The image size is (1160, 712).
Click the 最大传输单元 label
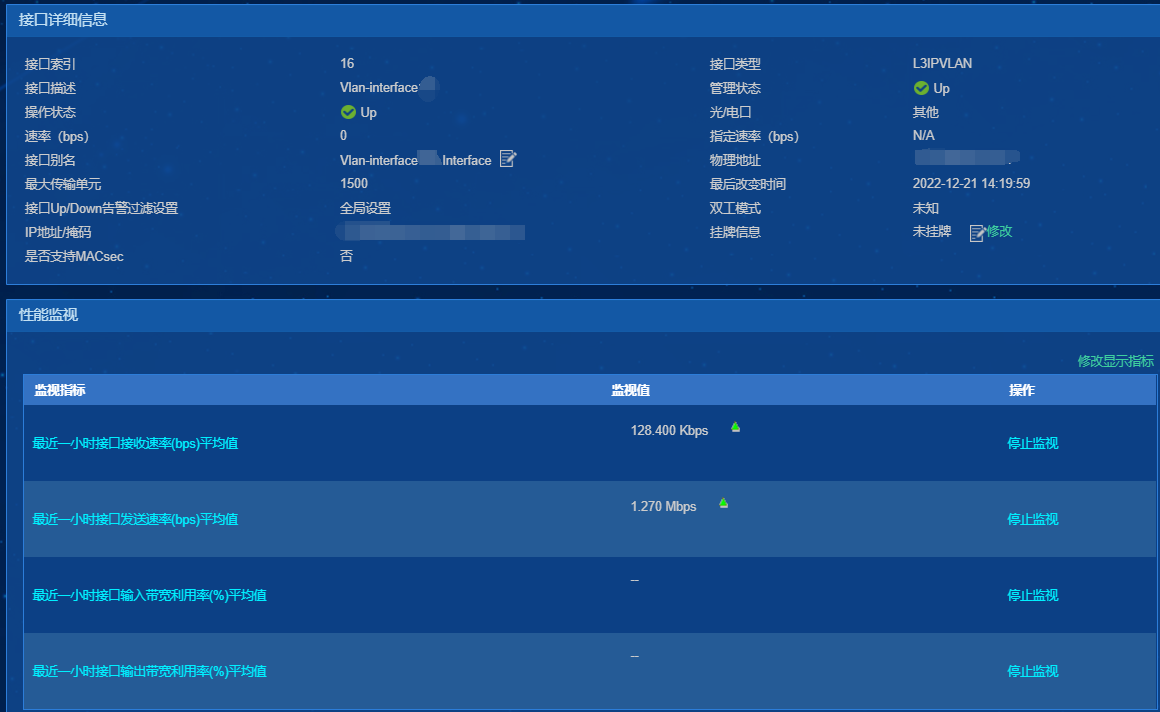pos(63,184)
